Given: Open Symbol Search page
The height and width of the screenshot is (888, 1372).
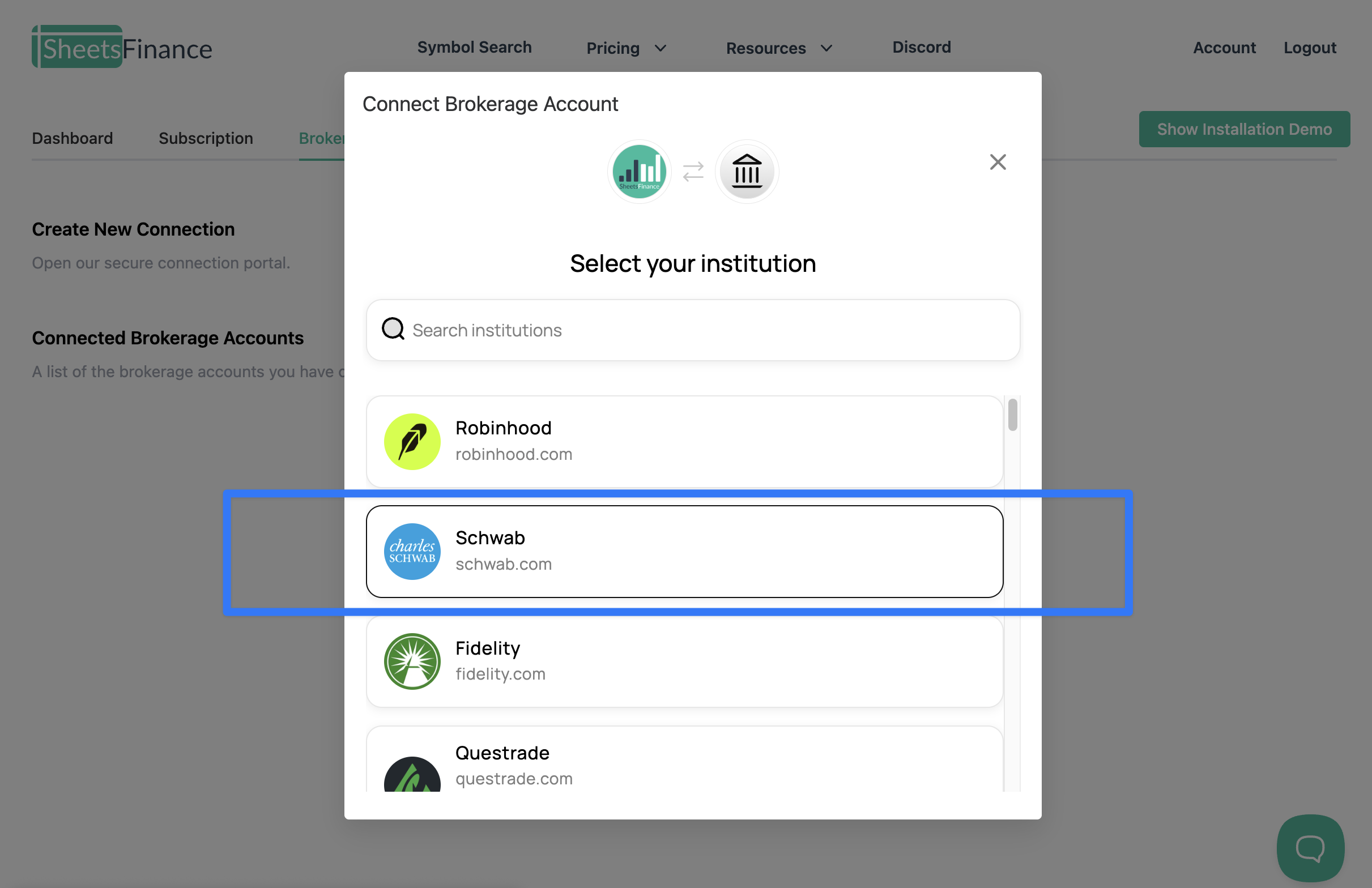Looking at the screenshot, I should click(x=474, y=47).
